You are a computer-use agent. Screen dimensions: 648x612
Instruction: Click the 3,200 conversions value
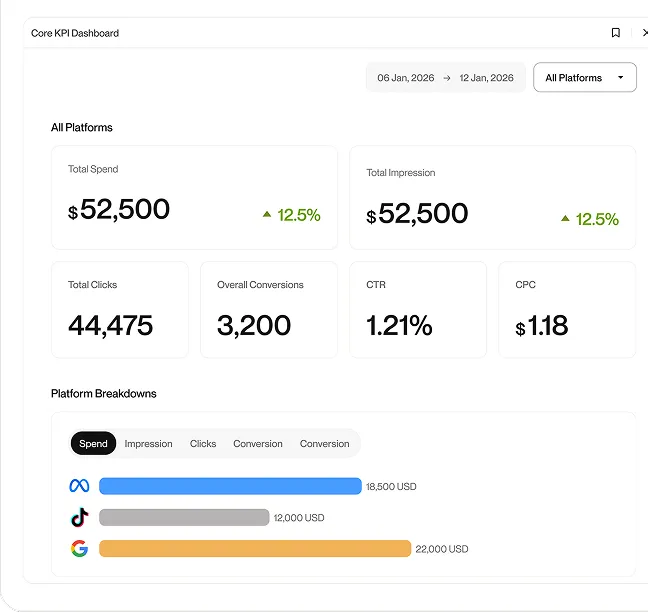coord(254,326)
